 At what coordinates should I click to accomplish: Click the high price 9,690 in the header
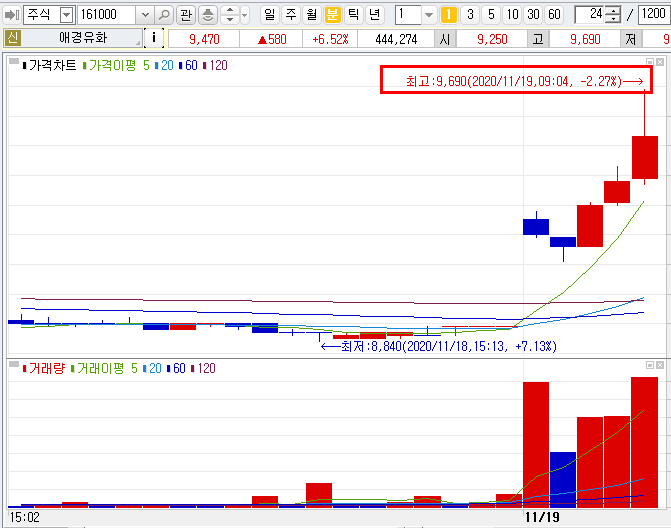point(585,39)
